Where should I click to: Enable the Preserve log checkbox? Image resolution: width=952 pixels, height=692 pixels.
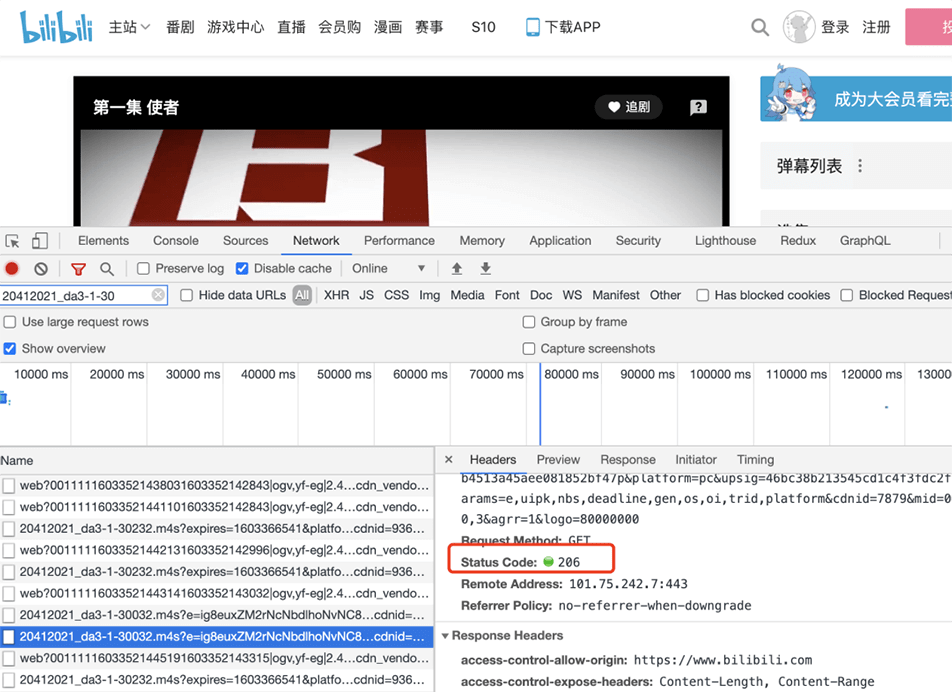(x=144, y=268)
